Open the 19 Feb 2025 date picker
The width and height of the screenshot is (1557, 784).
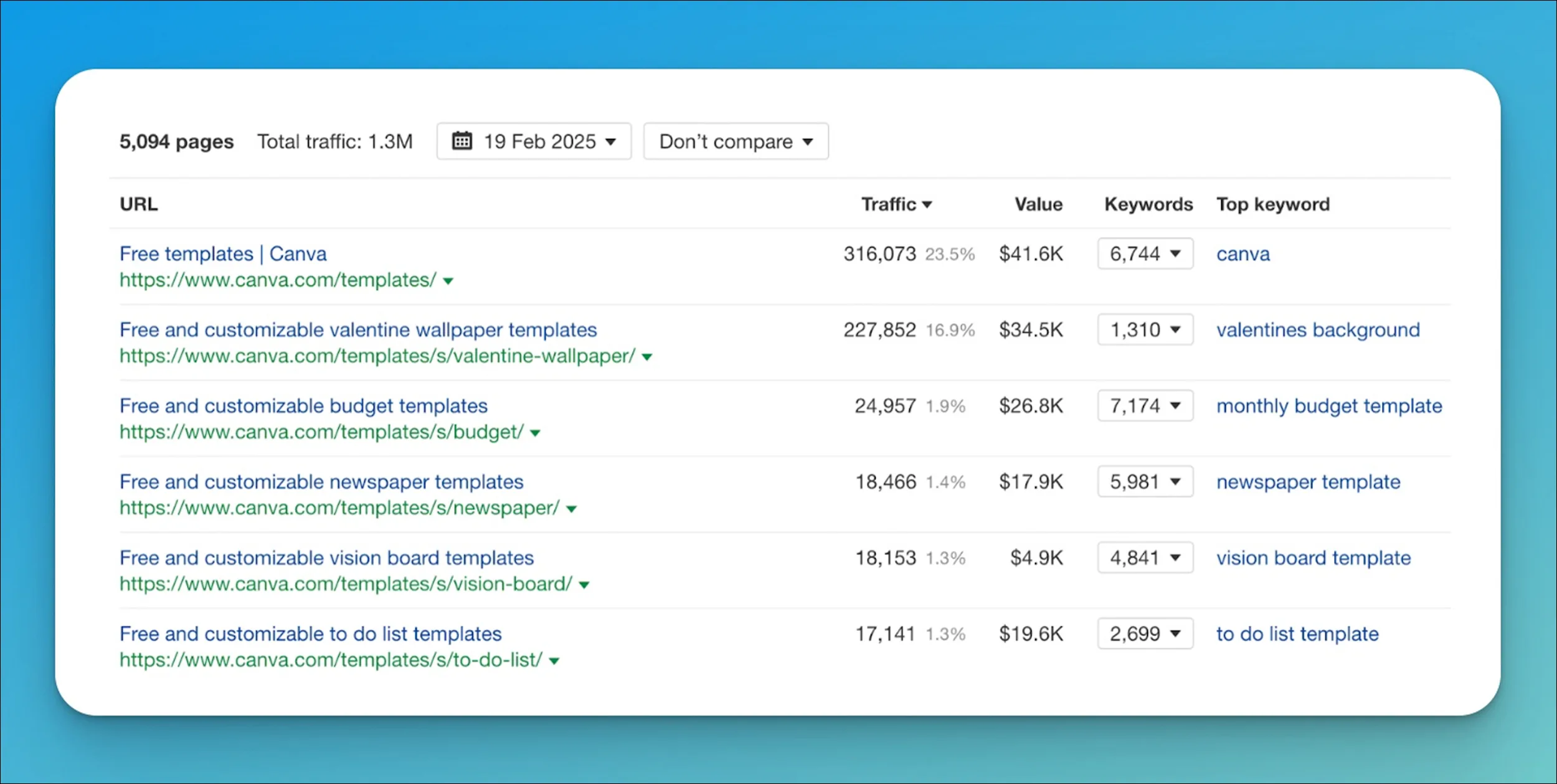[x=534, y=141]
